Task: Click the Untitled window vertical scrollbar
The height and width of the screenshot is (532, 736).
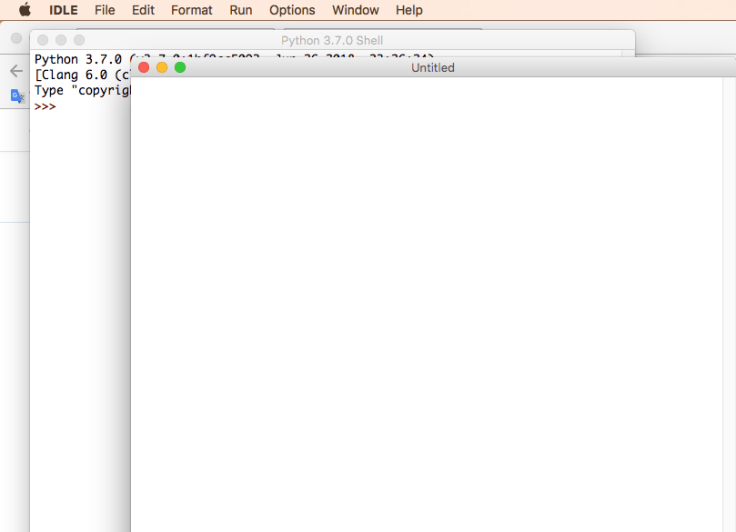Action: pyautogui.click(x=728, y=300)
